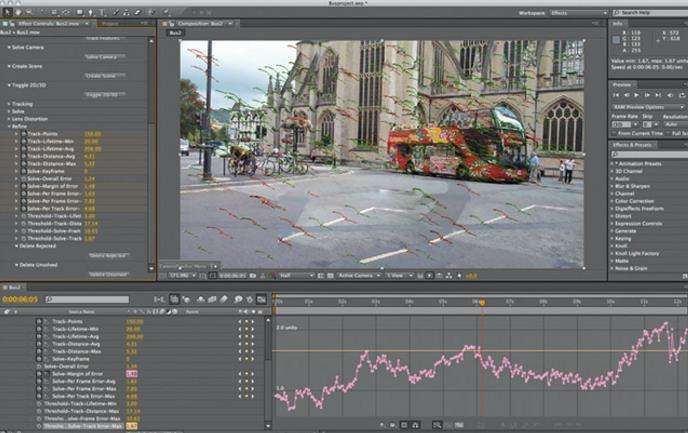This screenshot has height=433, width=688.
Task: Click the Search Help input field
Action: [x=650, y=13]
